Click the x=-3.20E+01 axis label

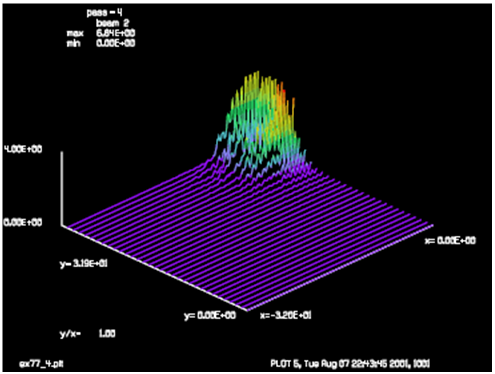(x=286, y=315)
